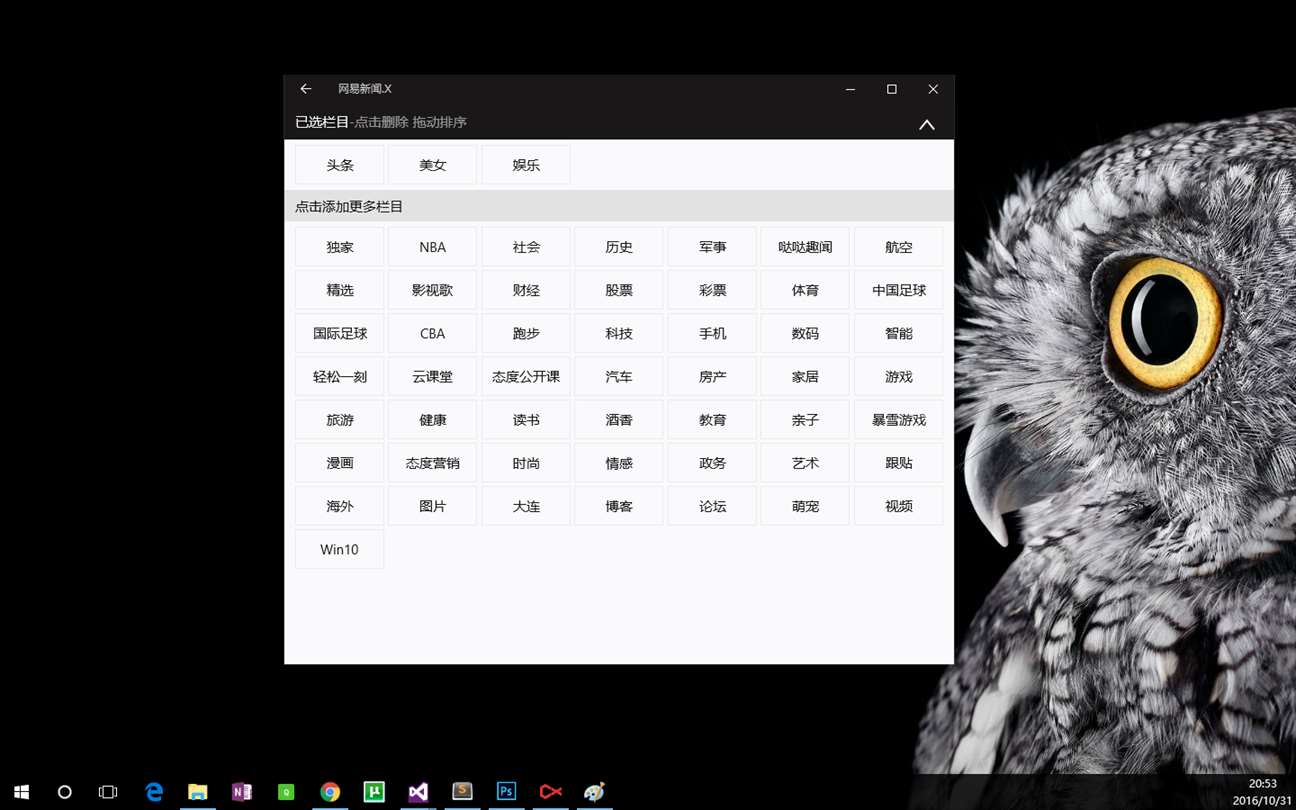1296x810 pixels.
Task: Add the NBA column
Action: [x=433, y=247]
